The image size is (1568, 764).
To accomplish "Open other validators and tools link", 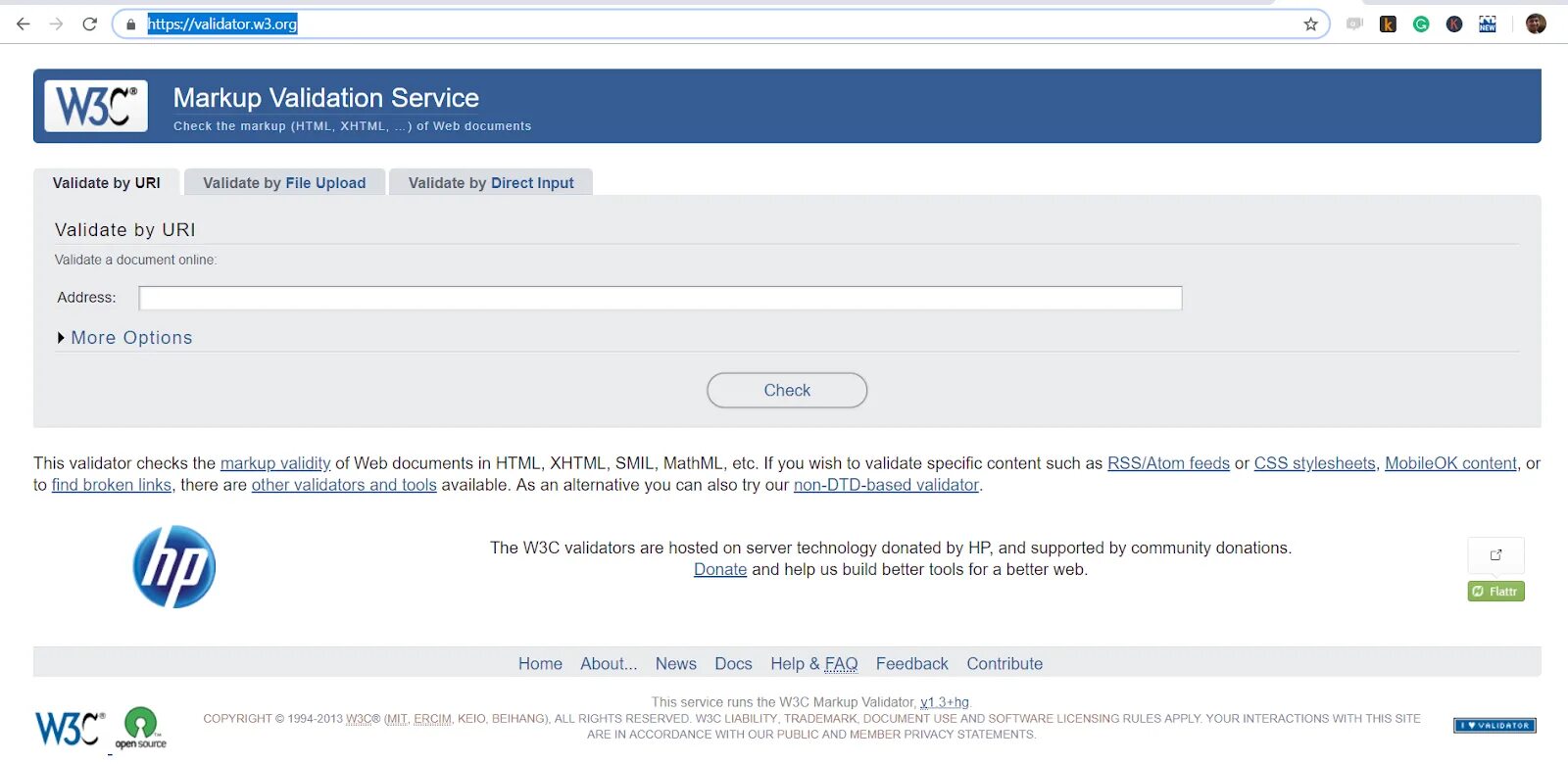I will click(x=344, y=485).
